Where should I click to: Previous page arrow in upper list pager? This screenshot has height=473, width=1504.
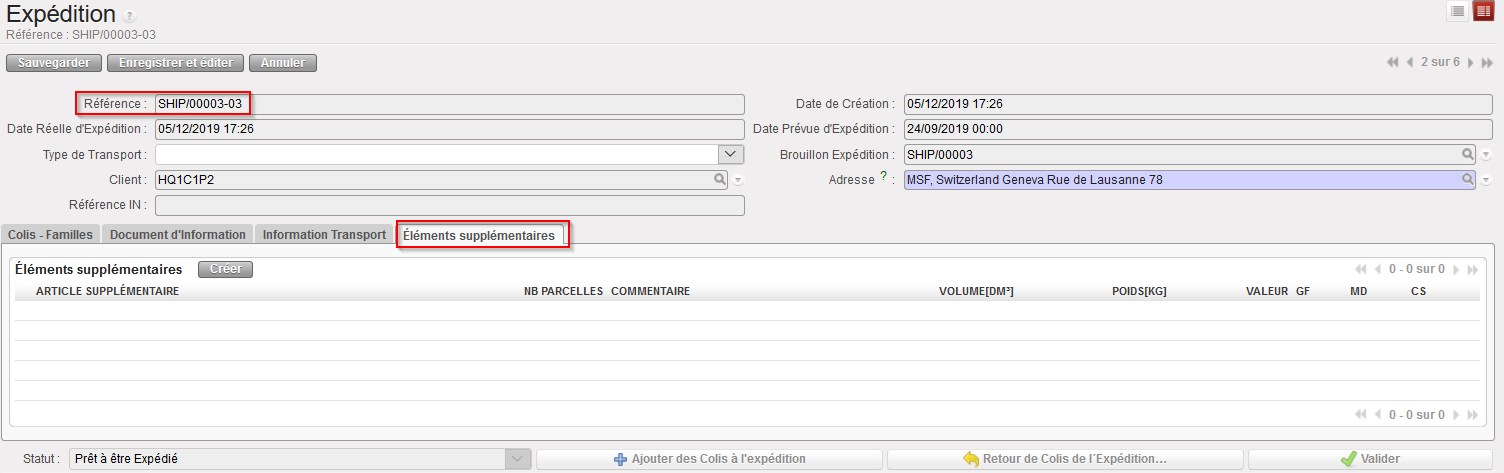click(x=1378, y=269)
